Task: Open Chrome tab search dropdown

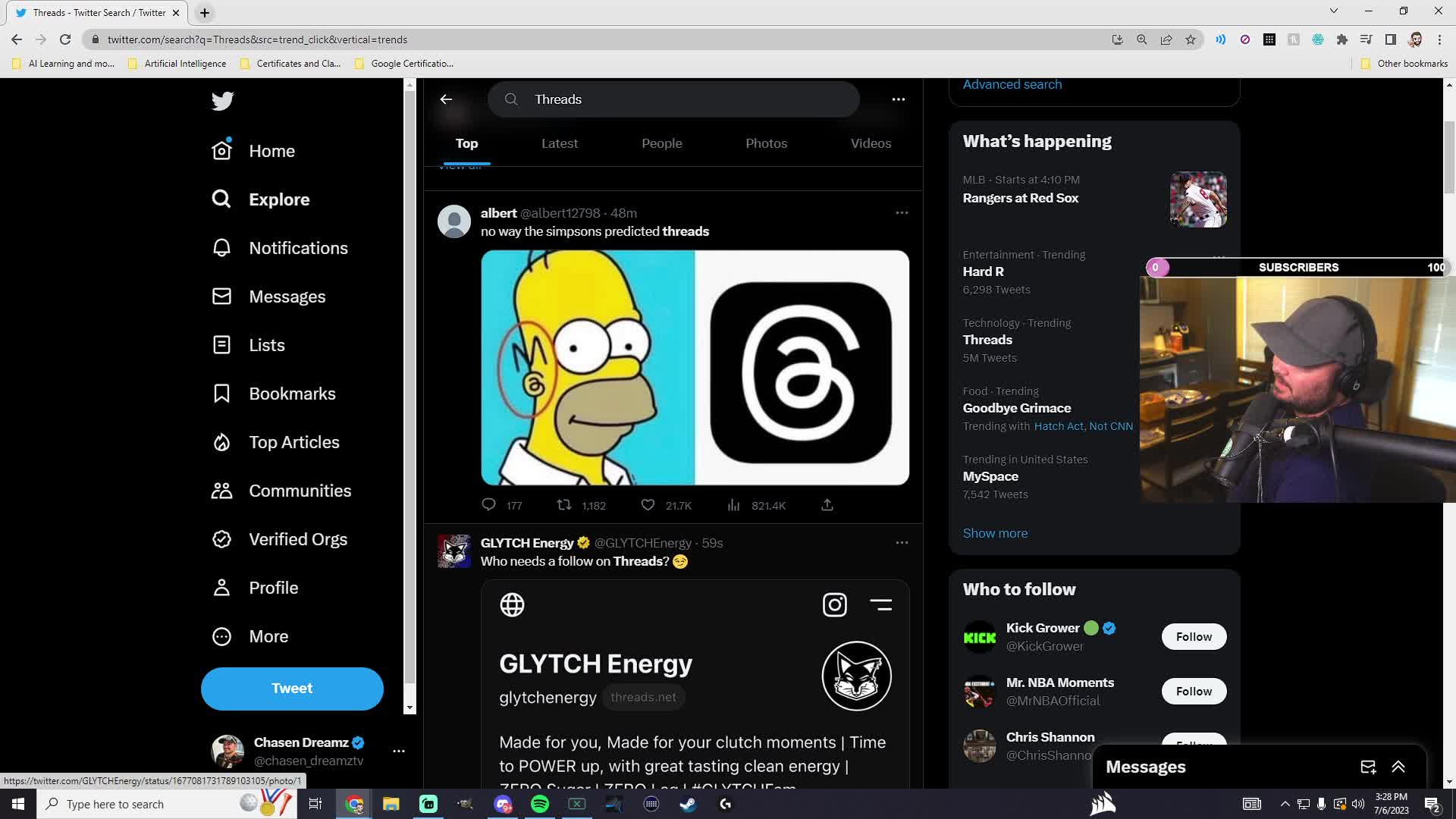Action: pos(1334,11)
